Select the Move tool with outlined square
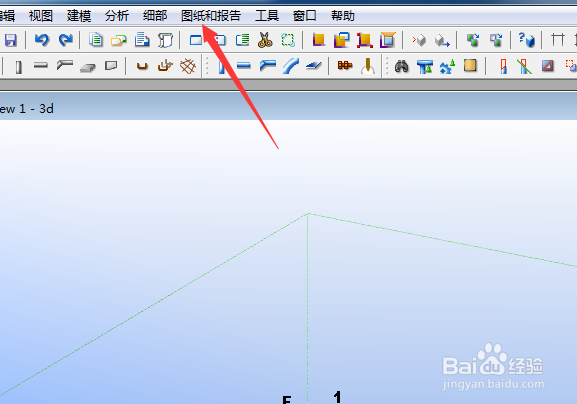The height and width of the screenshot is (404, 577). pyautogui.click(x=496, y=40)
